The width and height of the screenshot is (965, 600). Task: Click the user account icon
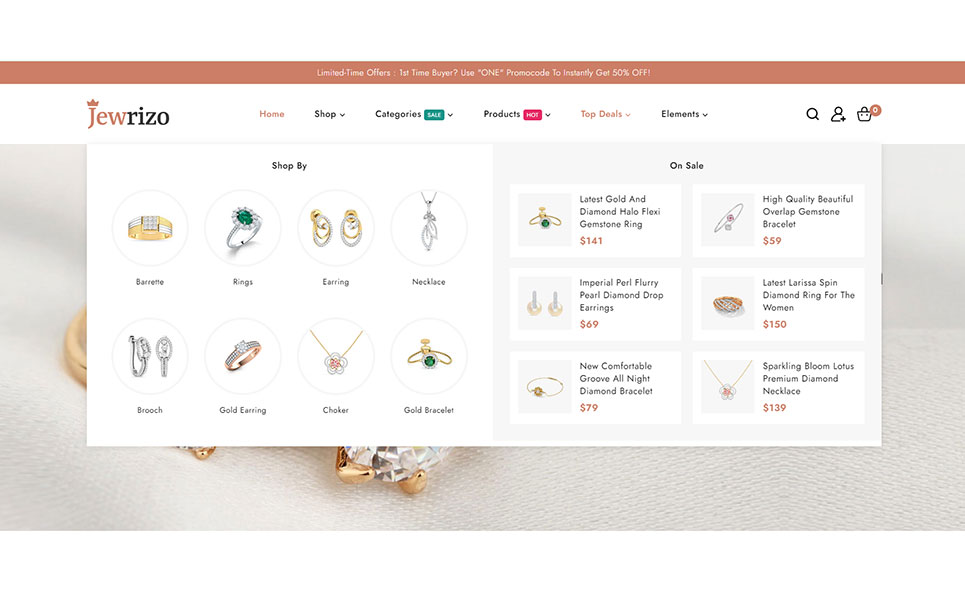(838, 114)
